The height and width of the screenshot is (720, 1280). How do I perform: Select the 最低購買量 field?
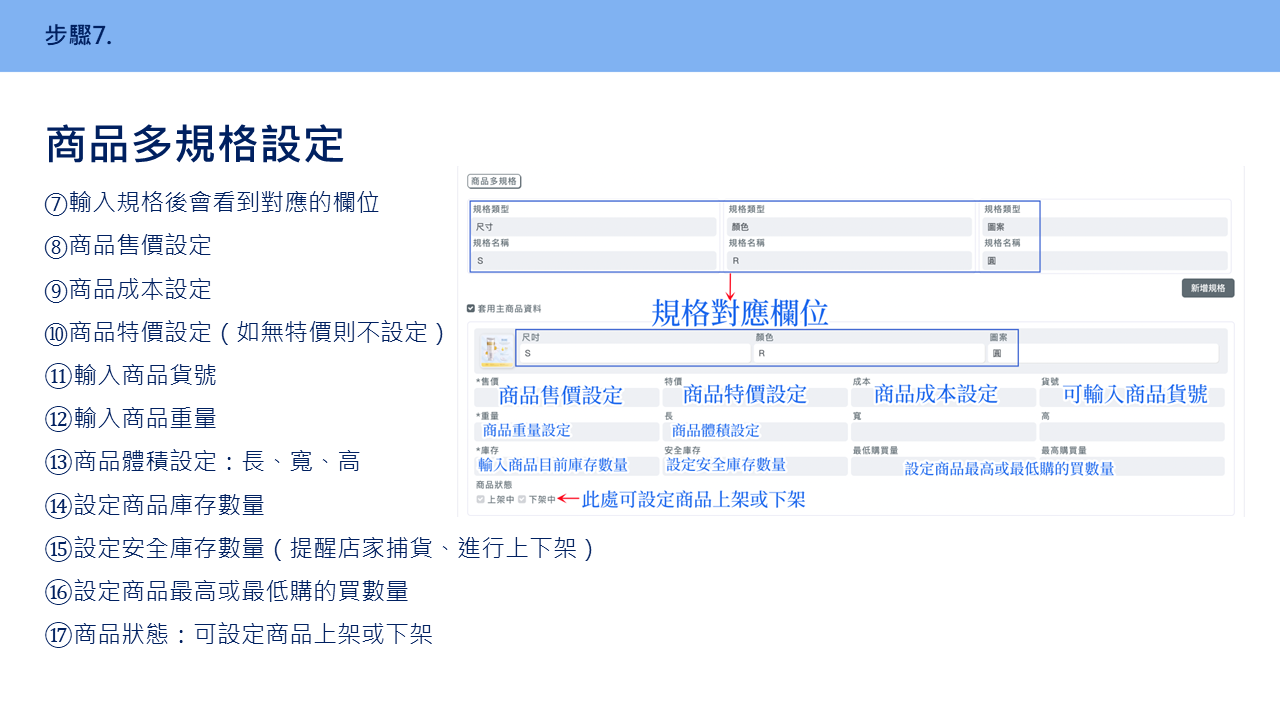tap(943, 466)
